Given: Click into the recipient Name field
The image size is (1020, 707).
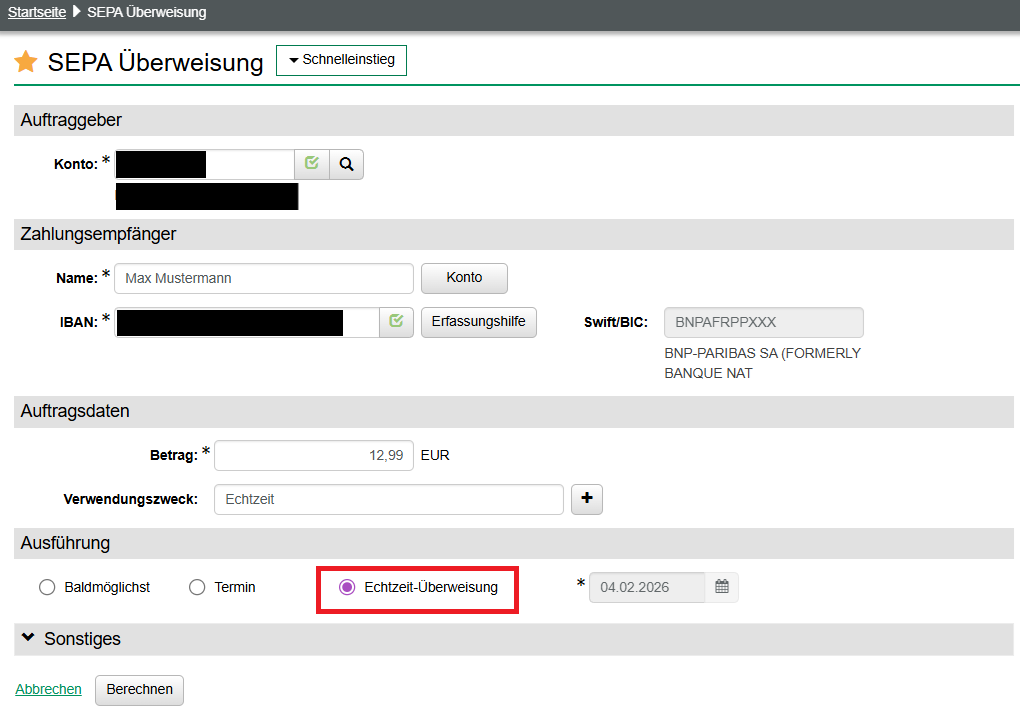Looking at the screenshot, I should point(263,278).
